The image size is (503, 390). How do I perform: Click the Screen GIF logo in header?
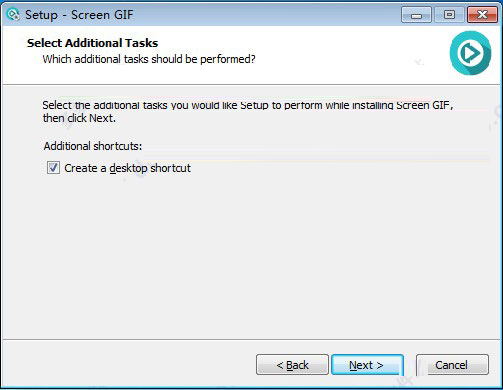pos(470,53)
